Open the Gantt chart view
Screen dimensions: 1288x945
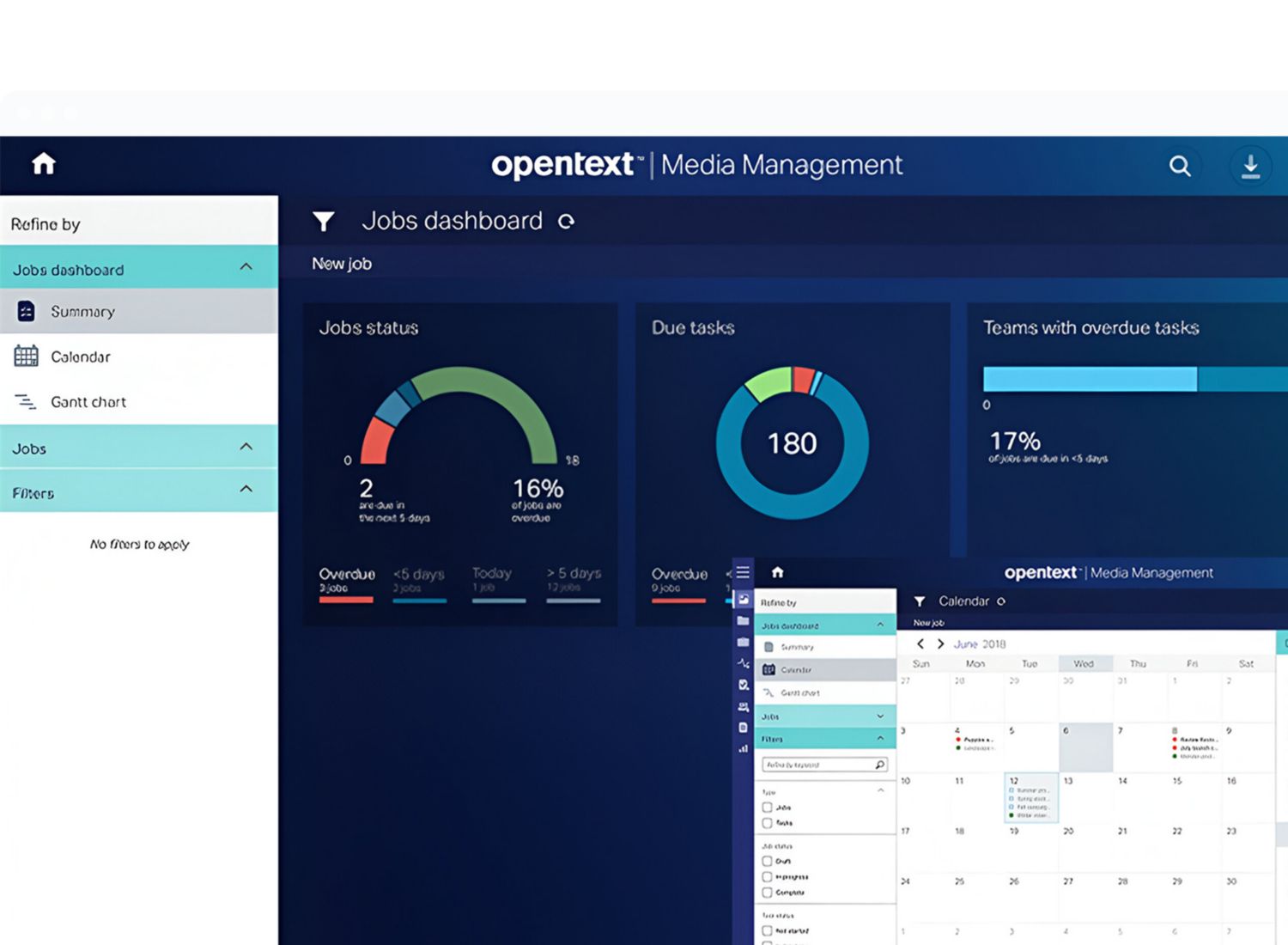[88, 402]
